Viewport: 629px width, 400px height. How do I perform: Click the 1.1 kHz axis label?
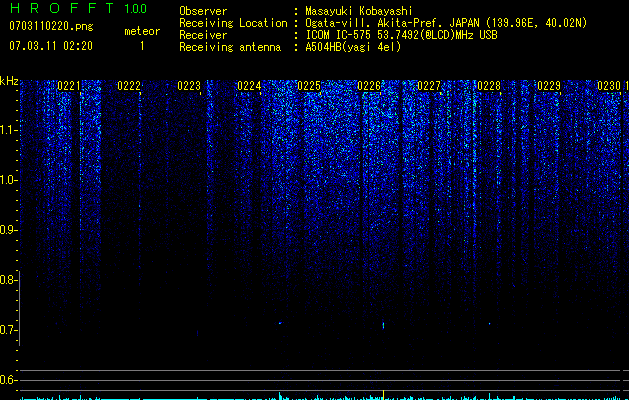[8, 130]
